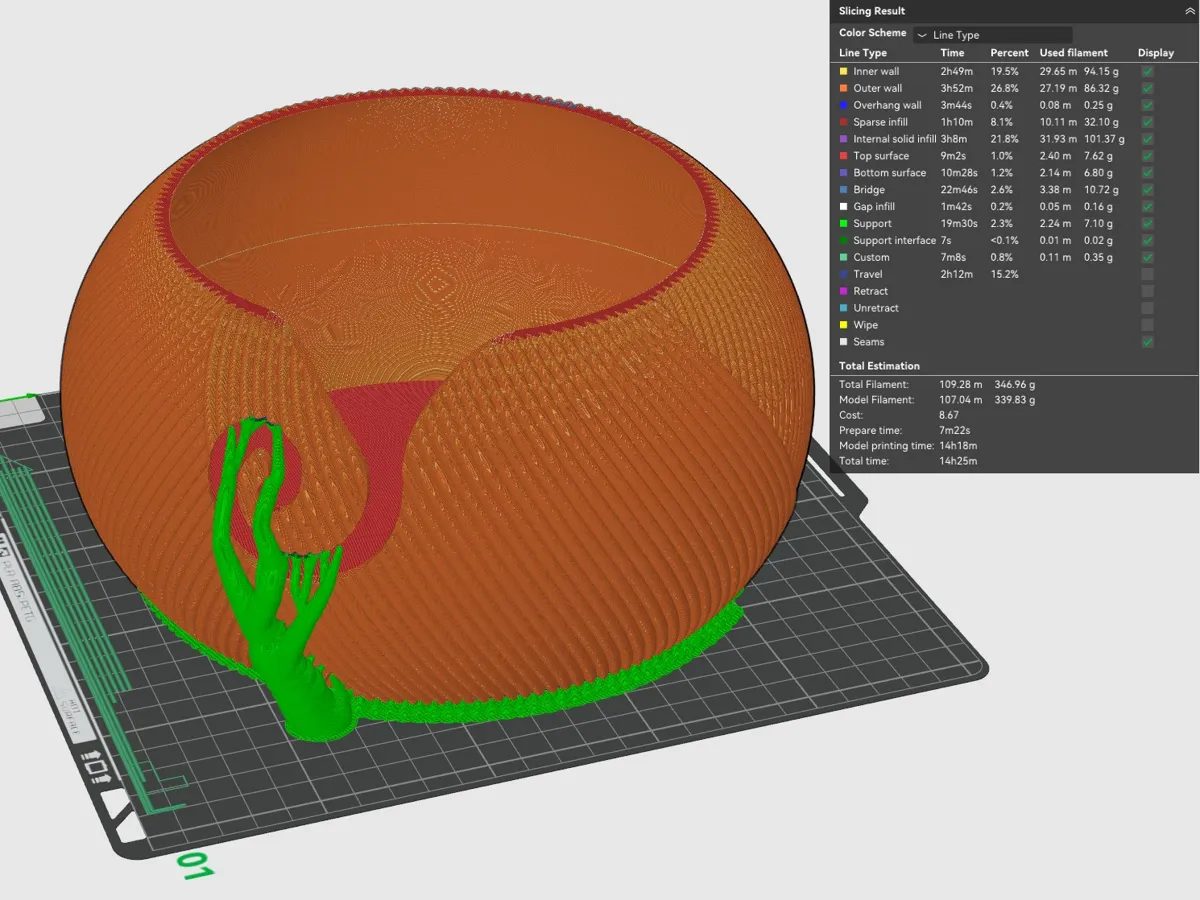This screenshot has width=1200, height=900.
Task: Click the magenta Retract color swatch
Action: point(843,291)
